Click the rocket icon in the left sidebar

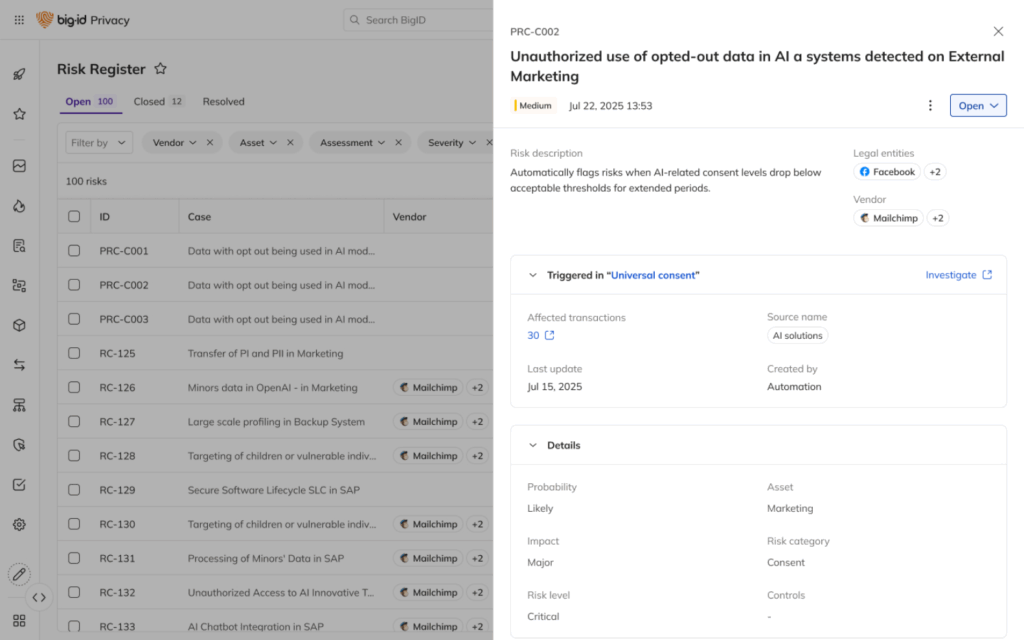tap(19, 74)
